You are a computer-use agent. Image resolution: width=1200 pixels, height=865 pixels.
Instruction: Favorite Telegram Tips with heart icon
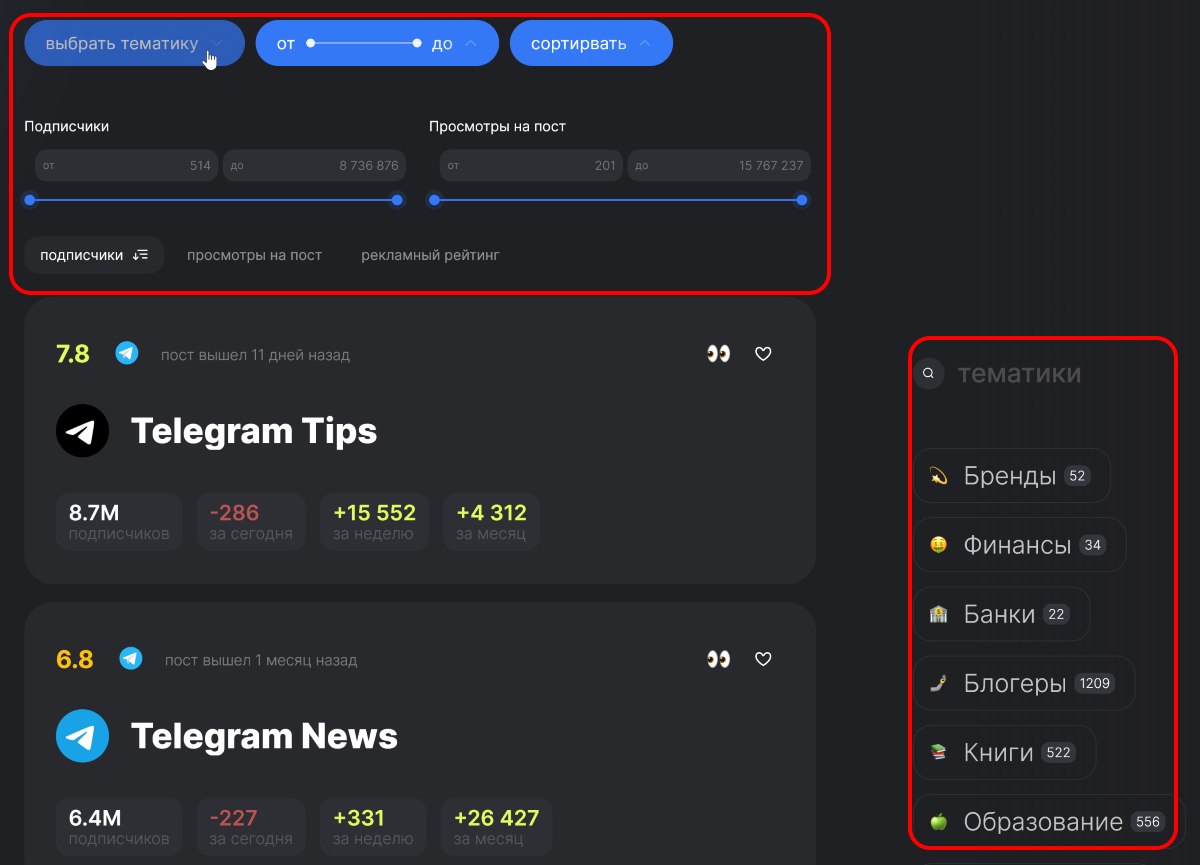tap(763, 354)
